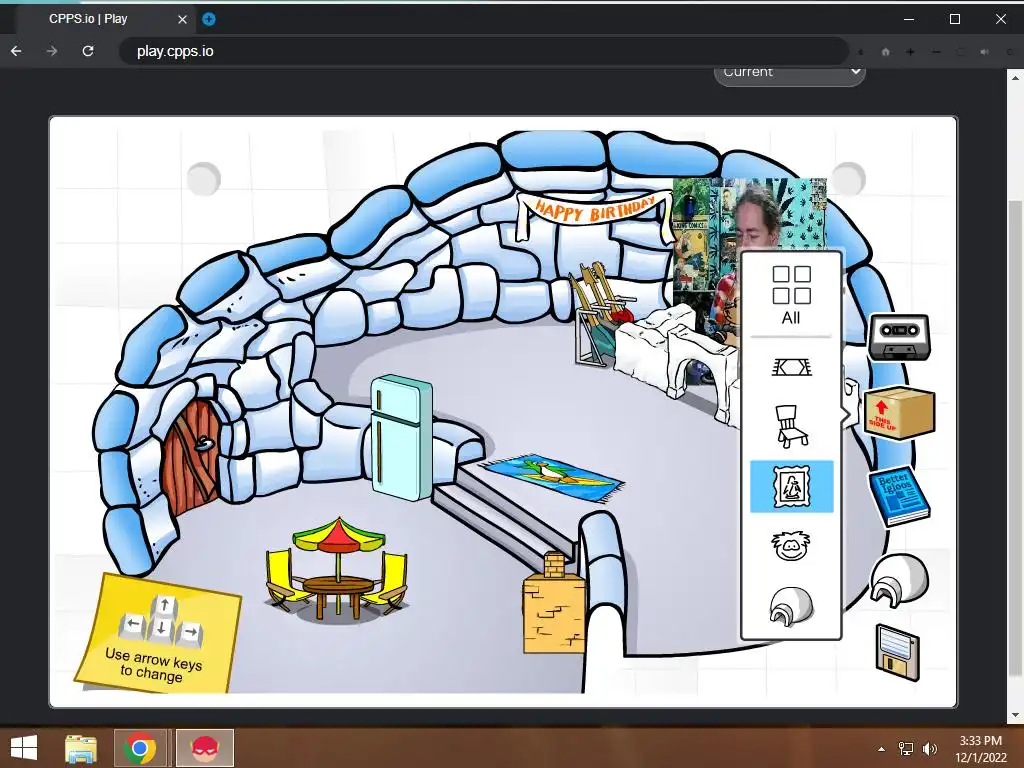Click the igloo upgrade icon on right edge
The width and height of the screenshot is (1024, 768).
click(899, 579)
